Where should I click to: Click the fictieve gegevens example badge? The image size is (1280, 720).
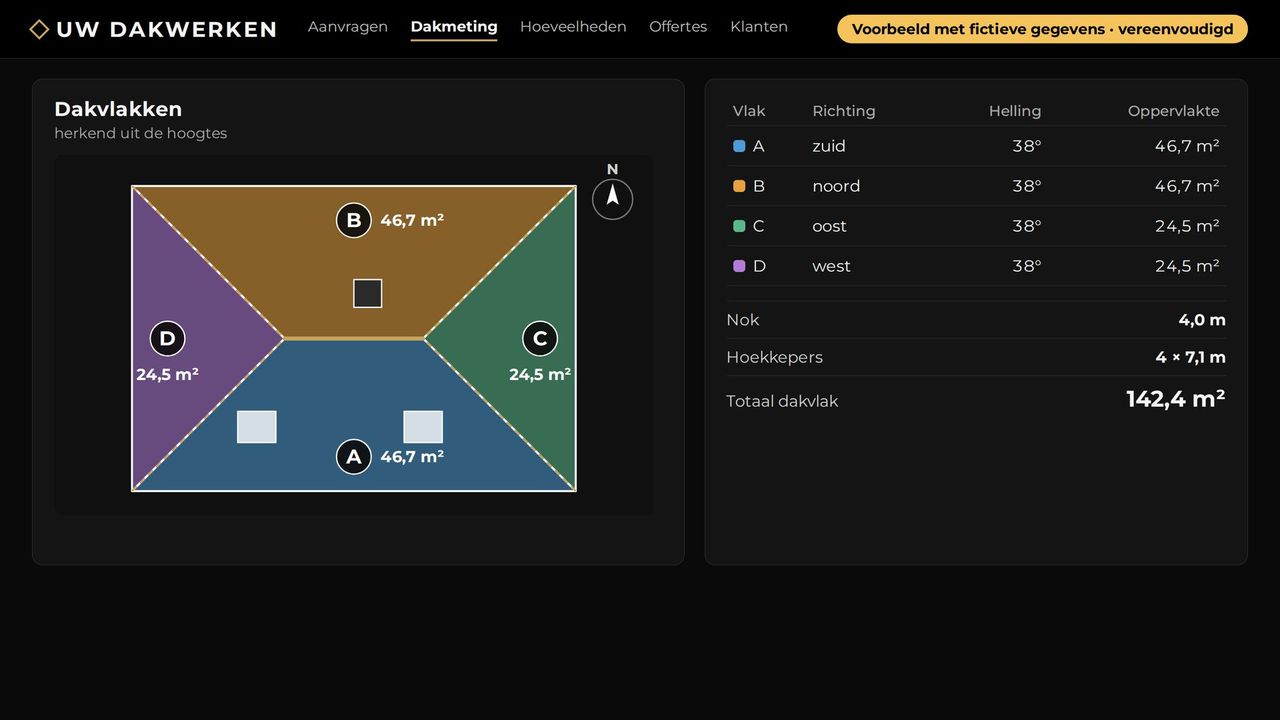click(1042, 29)
